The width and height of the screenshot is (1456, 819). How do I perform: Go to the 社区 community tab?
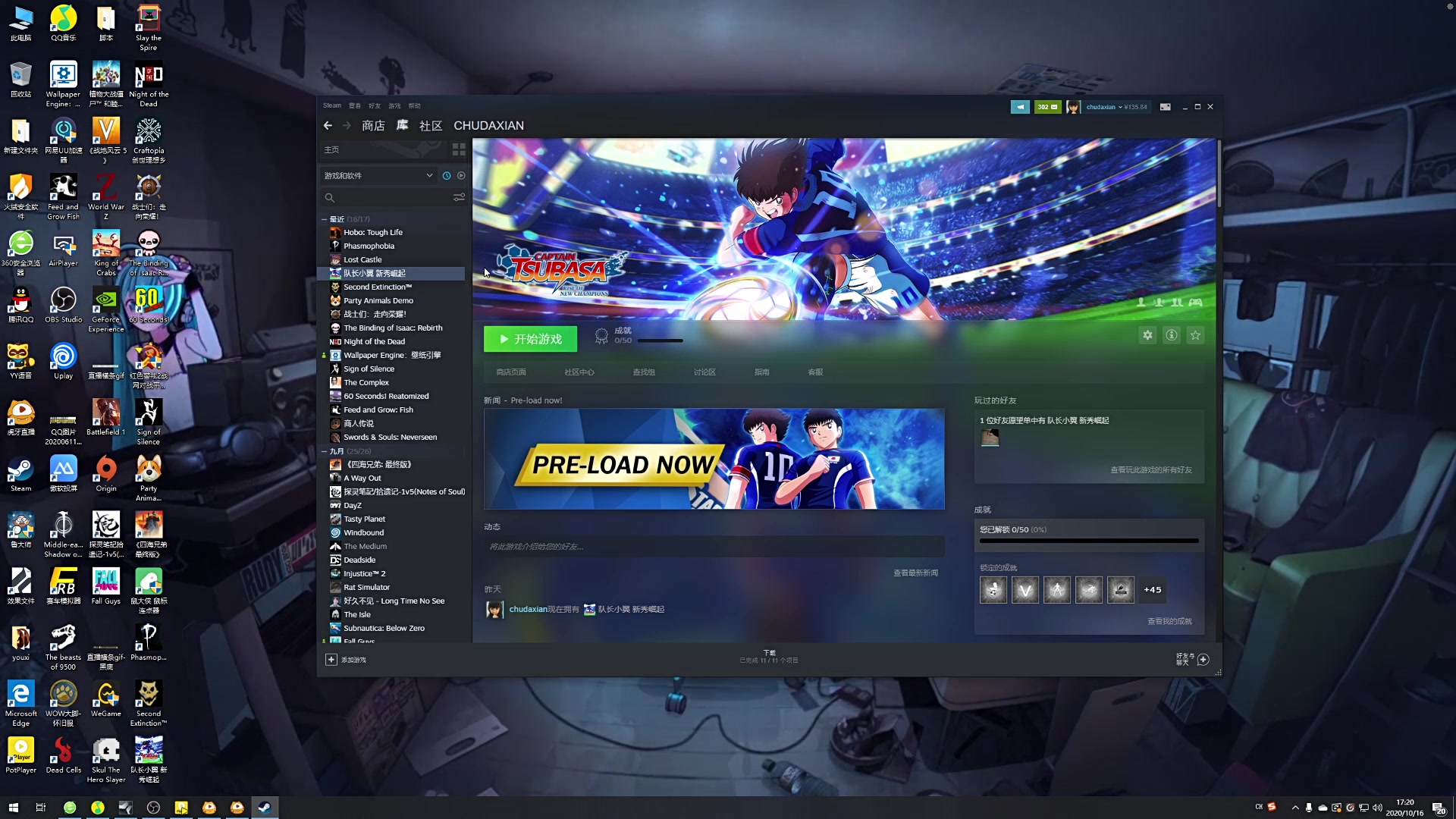click(431, 126)
